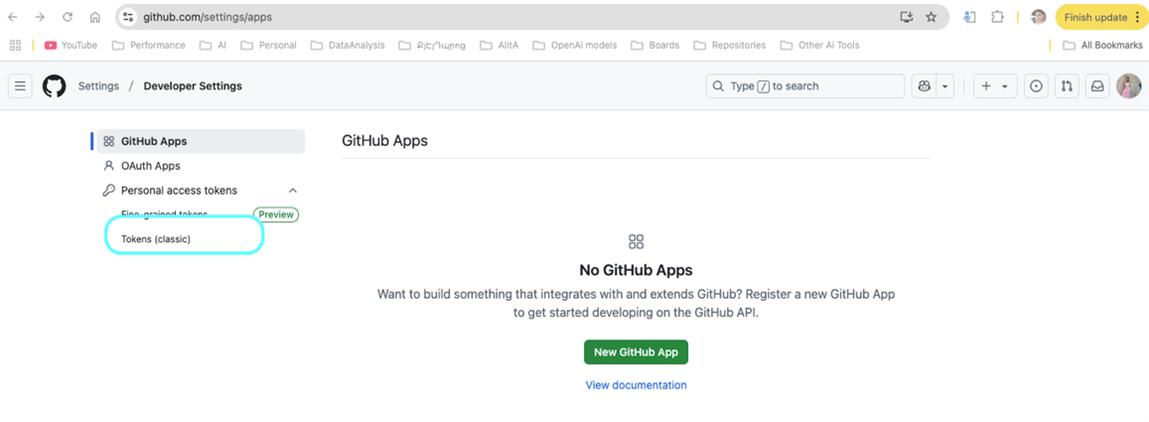
Task: Click the Finish update button
Action: (x=1096, y=17)
